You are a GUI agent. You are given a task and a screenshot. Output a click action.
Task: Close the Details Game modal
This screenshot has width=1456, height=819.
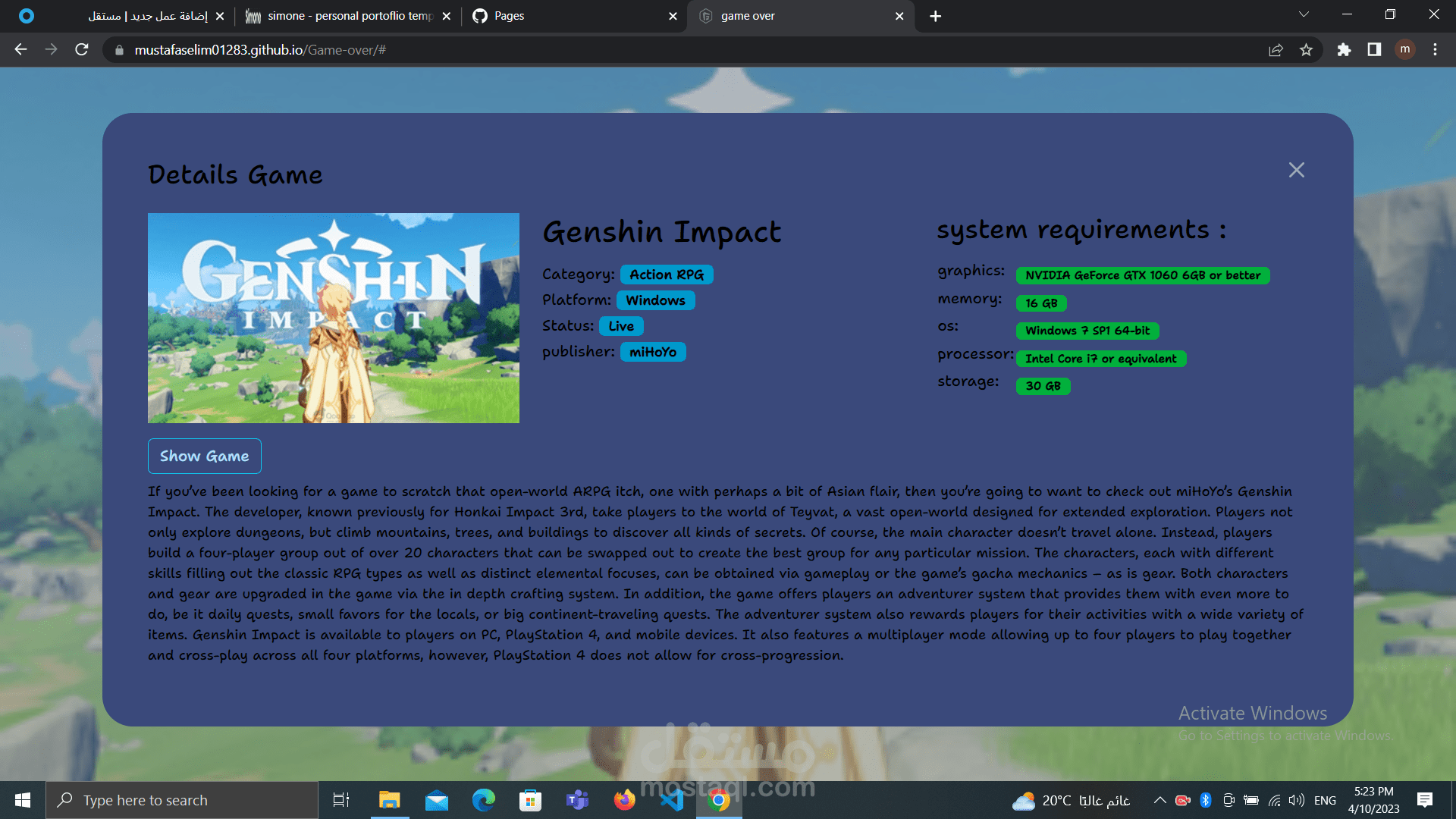1296,170
